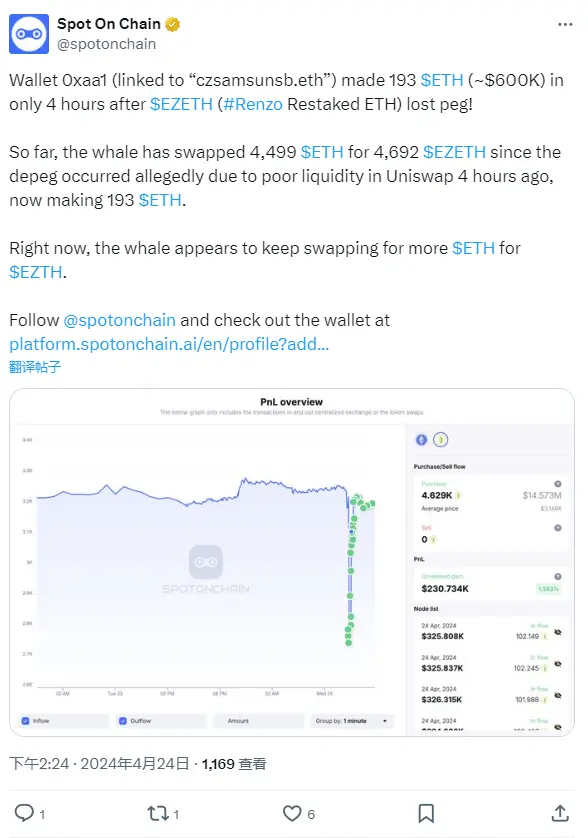Select the ETH token icon above Purchase/Sell flow

(421, 439)
